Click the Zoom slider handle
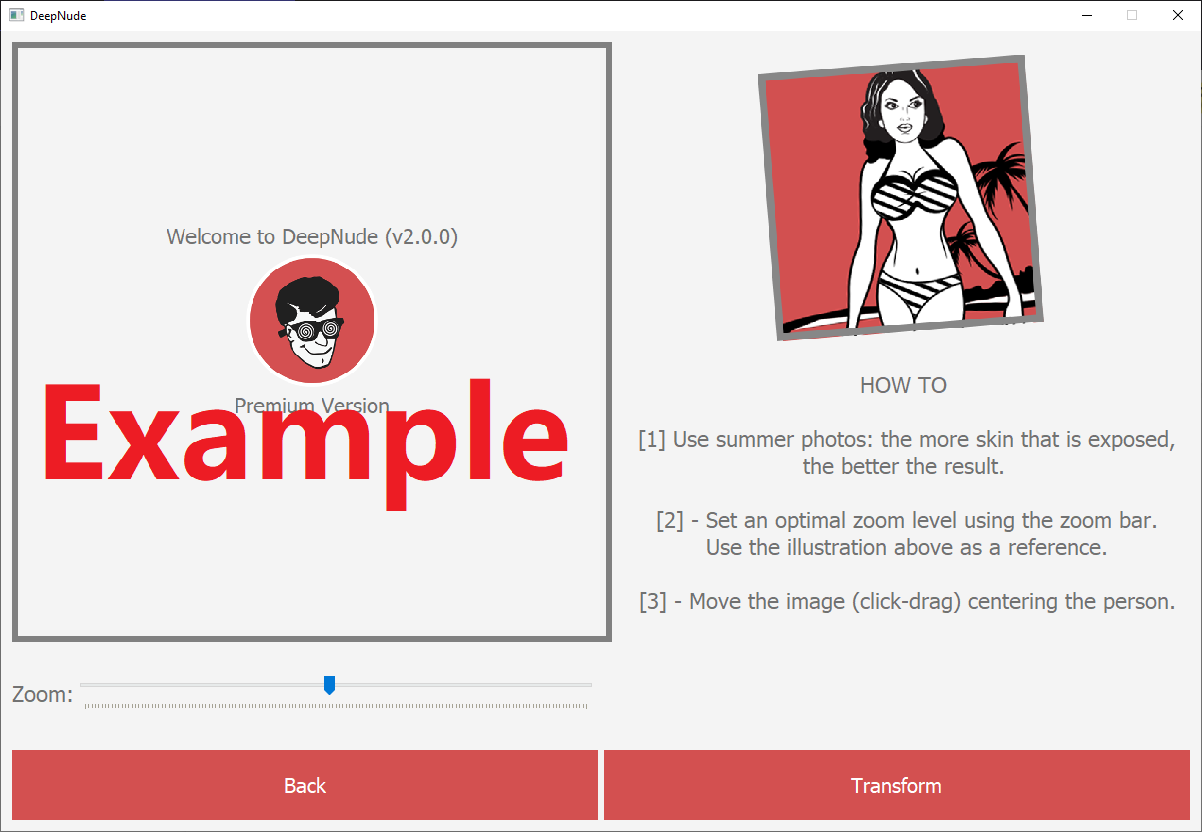Screen dimensions: 1202x832 [329, 685]
